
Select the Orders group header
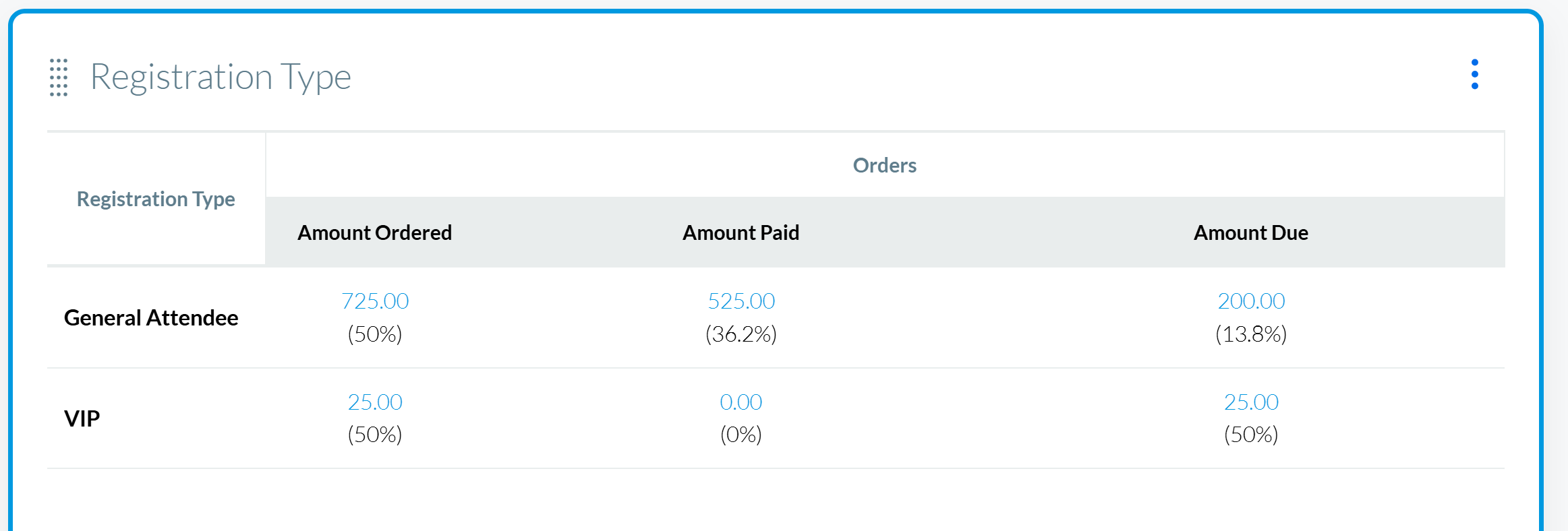884,165
